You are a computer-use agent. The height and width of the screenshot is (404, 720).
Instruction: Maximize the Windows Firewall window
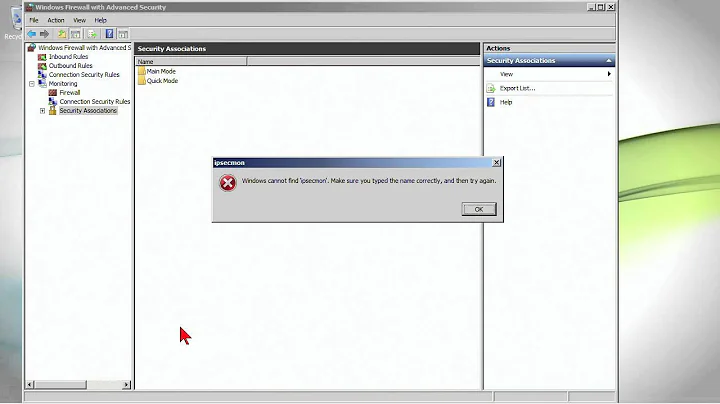601,7
